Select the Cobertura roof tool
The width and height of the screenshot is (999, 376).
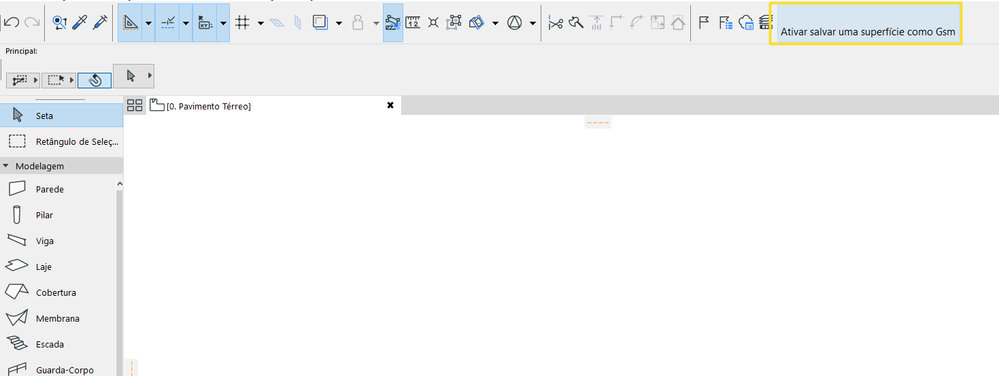coord(57,293)
